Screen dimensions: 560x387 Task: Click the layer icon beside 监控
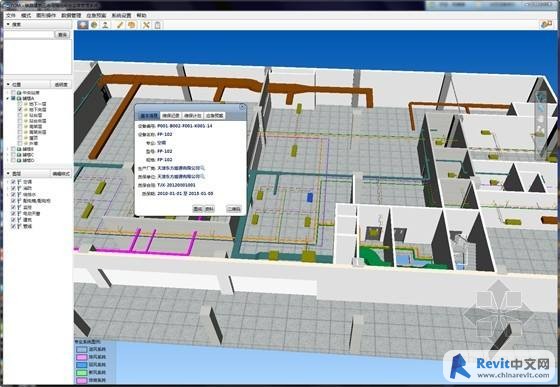click(x=19, y=207)
